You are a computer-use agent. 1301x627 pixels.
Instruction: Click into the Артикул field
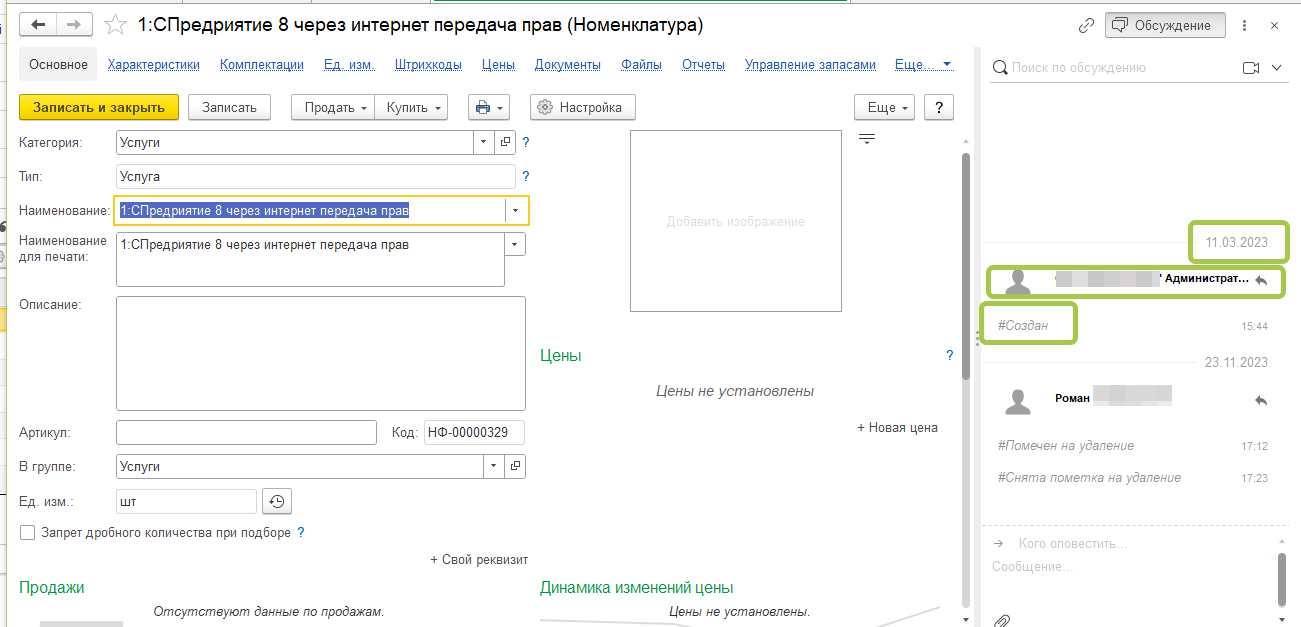[246, 433]
